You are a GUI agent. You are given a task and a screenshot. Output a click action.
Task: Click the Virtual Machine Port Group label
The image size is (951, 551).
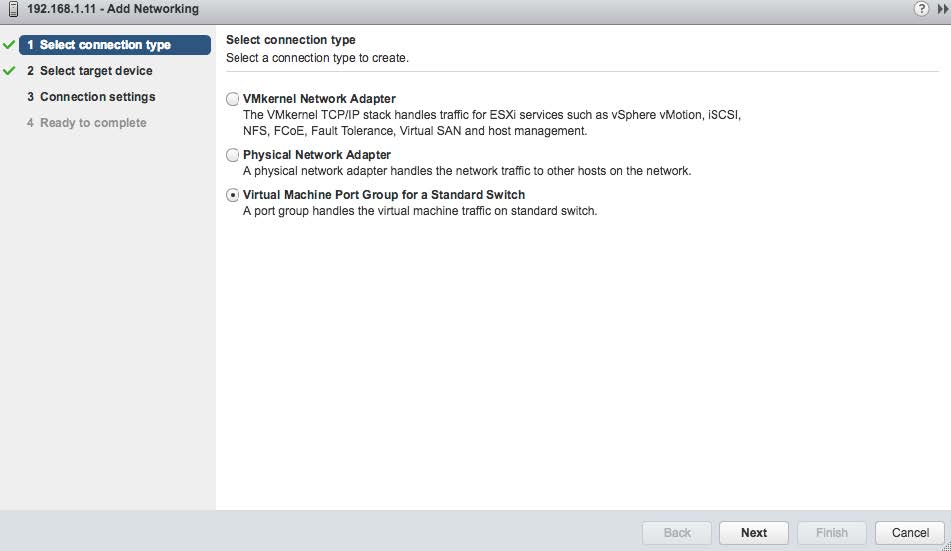click(384, 195)
